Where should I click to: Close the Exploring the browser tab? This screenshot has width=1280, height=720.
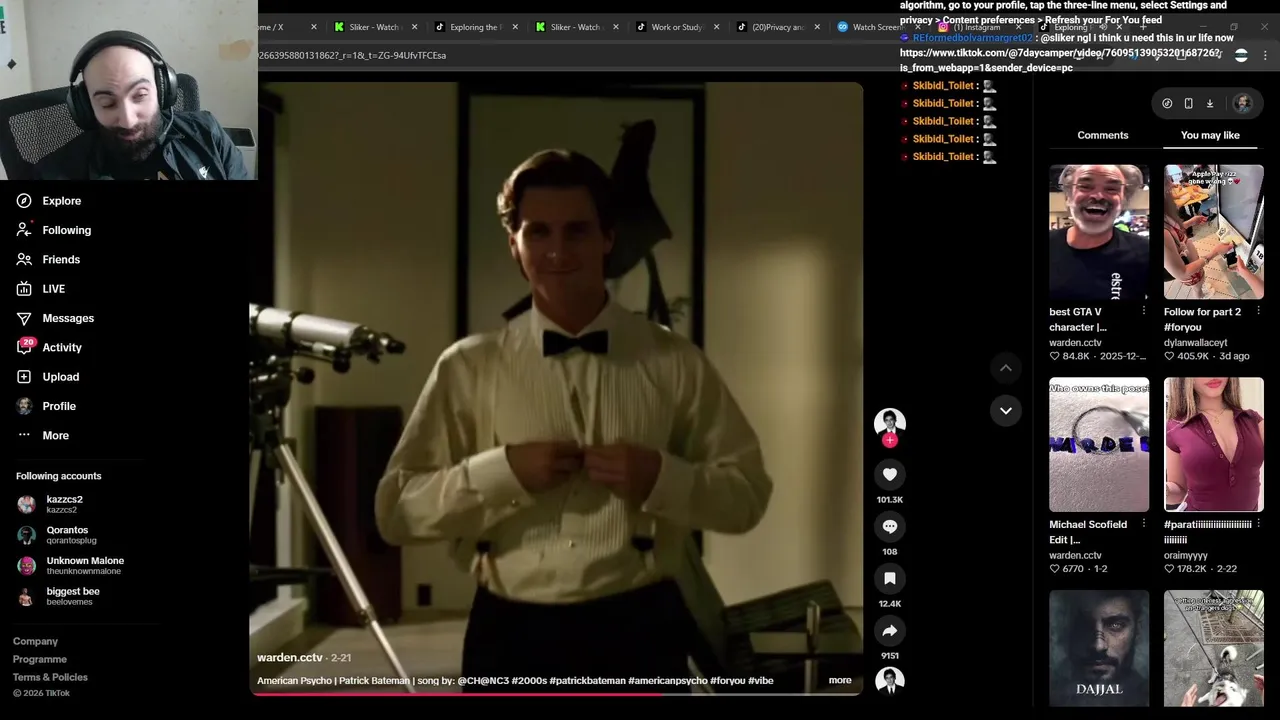(515, 27)
